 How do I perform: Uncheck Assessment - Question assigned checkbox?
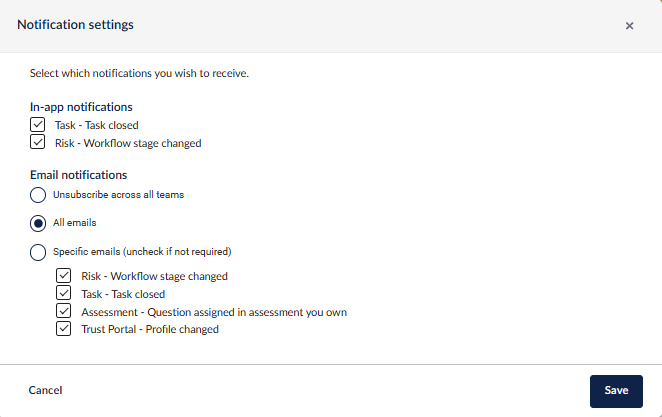64,311
